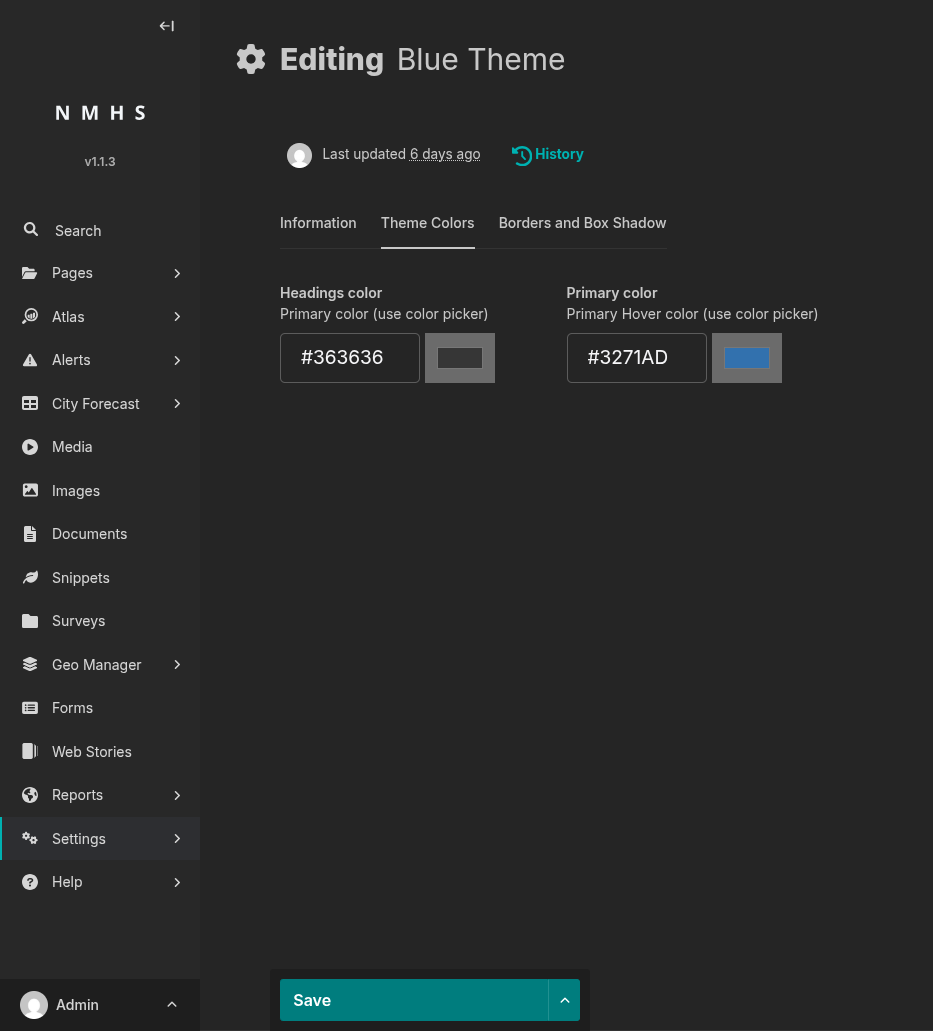Click the Pages folder icon

30,273
